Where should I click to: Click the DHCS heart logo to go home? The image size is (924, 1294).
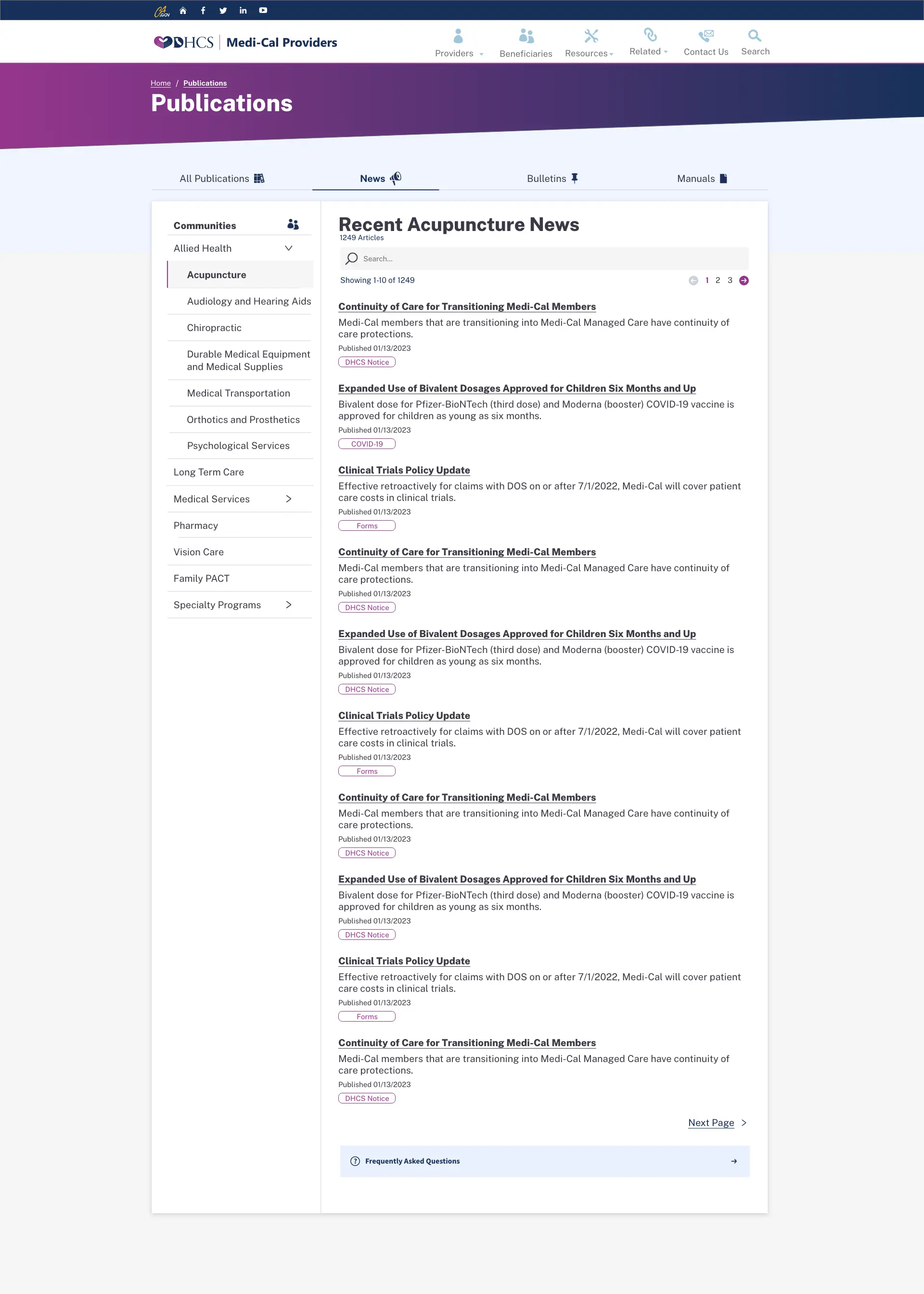(165, 41)
